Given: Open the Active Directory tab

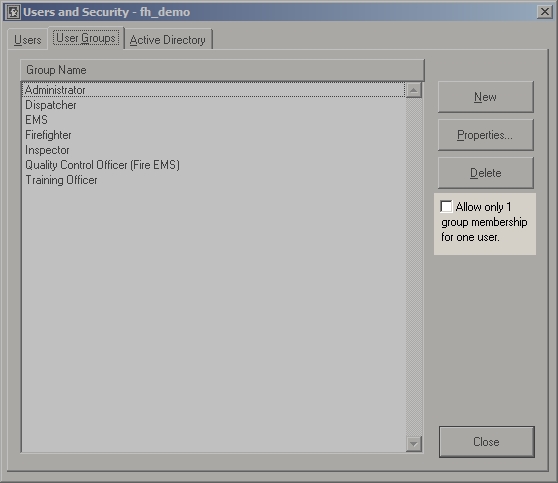Looking at the screenshot, I should click(x=168, y=40).
